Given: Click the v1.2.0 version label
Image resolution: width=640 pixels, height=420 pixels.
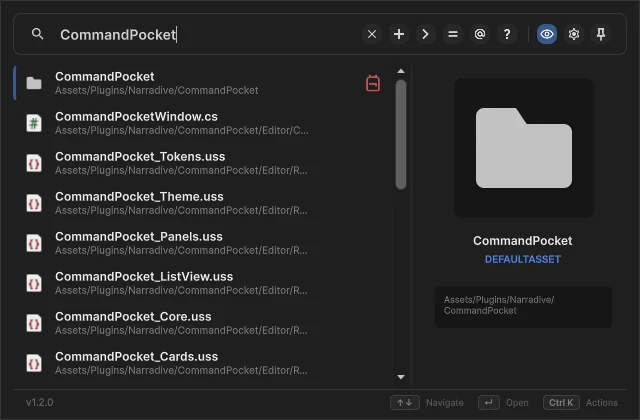Looking at the screenshot, I should 40,402.
